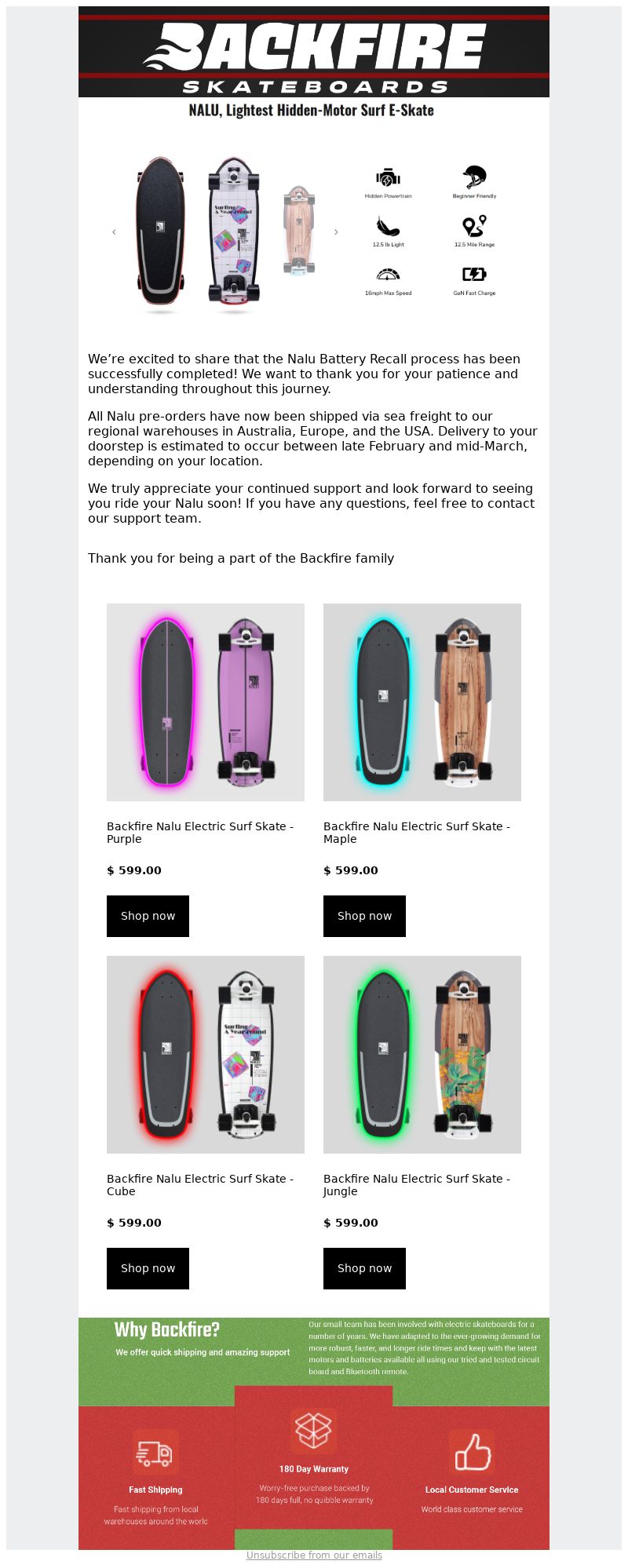Click the Backfire Skateboards logo banner
This screenshot has width=628, height=1568.
pos(314,52)
